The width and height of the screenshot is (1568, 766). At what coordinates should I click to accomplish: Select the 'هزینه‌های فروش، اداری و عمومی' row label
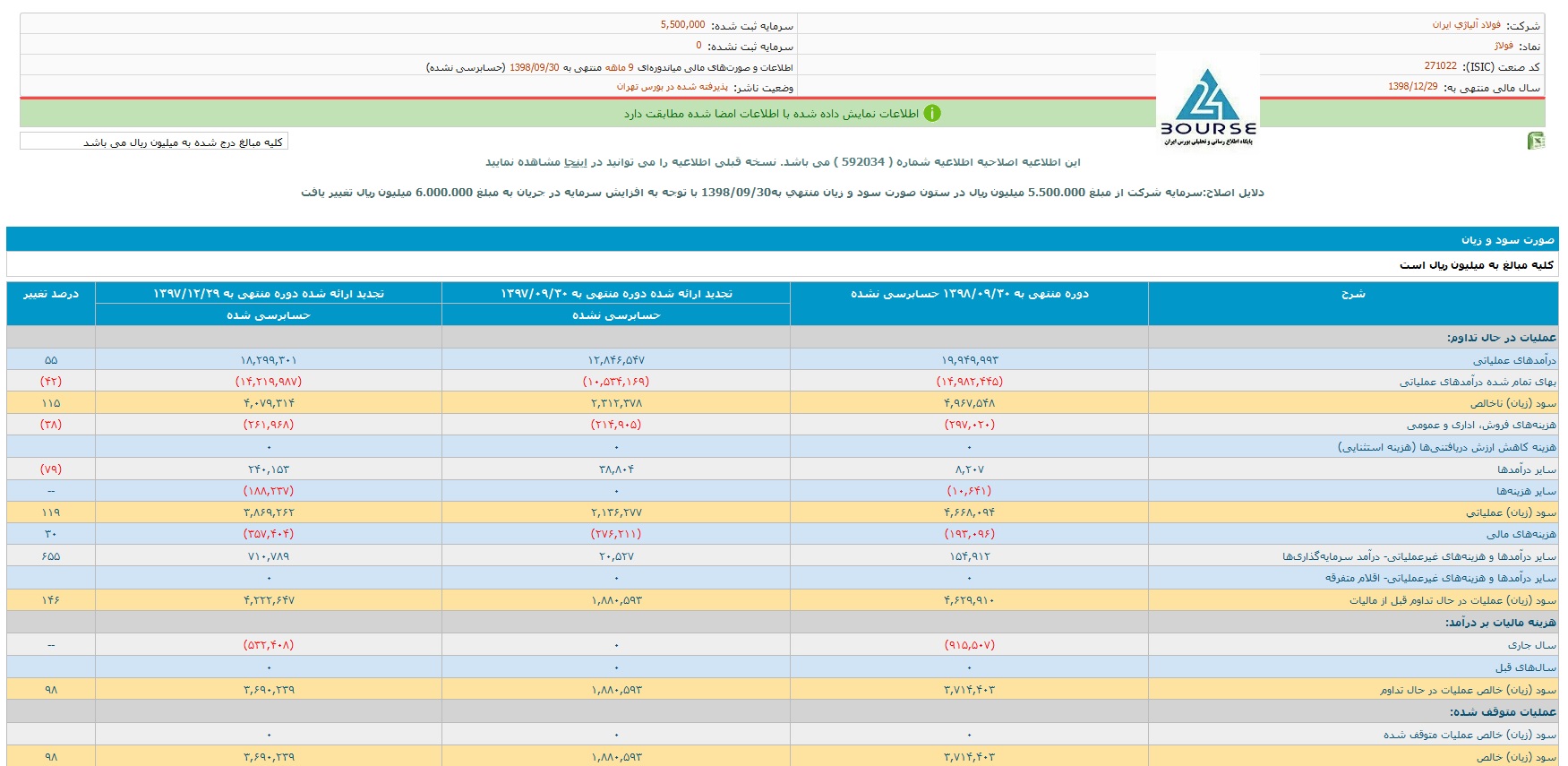click(x=1481, y=425)
